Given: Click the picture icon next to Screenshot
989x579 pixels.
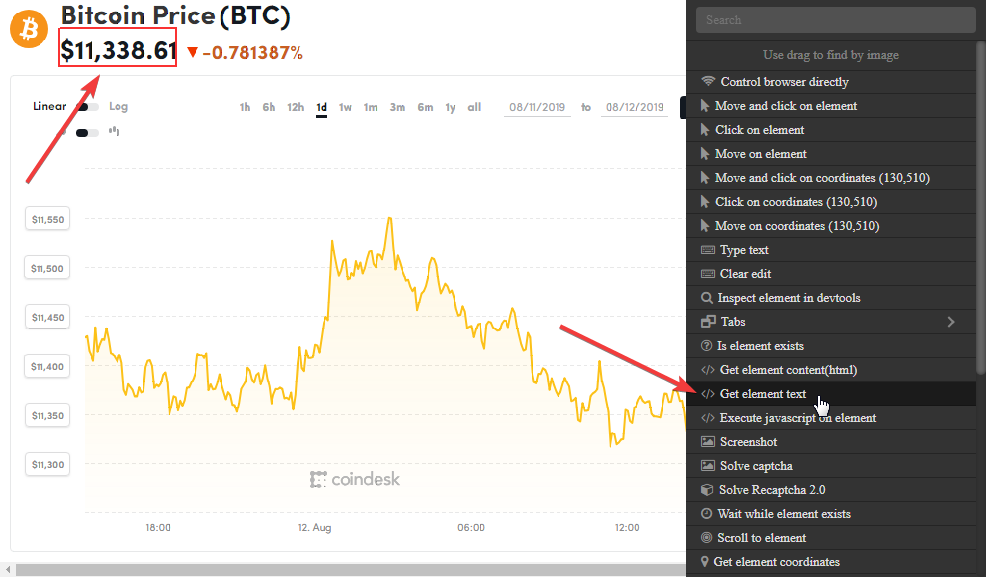Looking at the screenshot, I should [708, 442].
